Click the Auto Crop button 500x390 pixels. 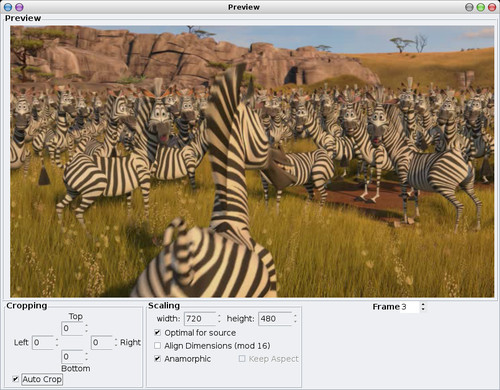(x=42, y=379)
